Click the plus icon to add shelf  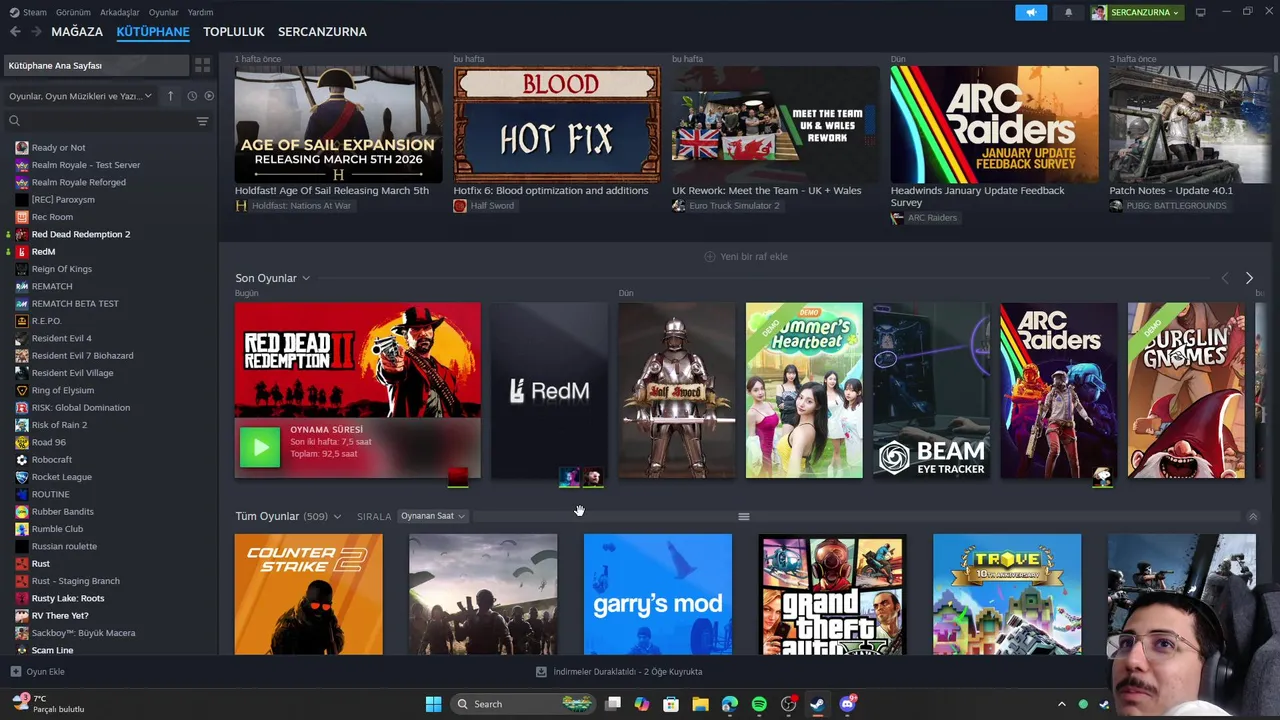[x=710, y=257]
